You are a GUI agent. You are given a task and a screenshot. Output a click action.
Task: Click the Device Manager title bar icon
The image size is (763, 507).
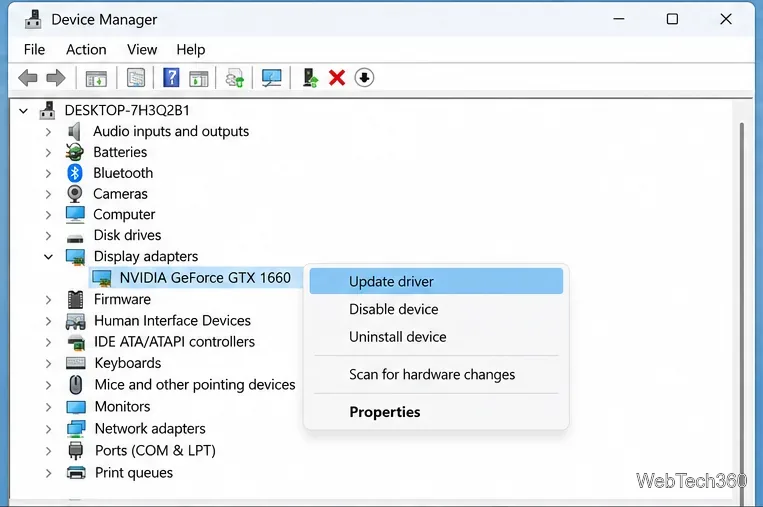(x=33, y=19)
